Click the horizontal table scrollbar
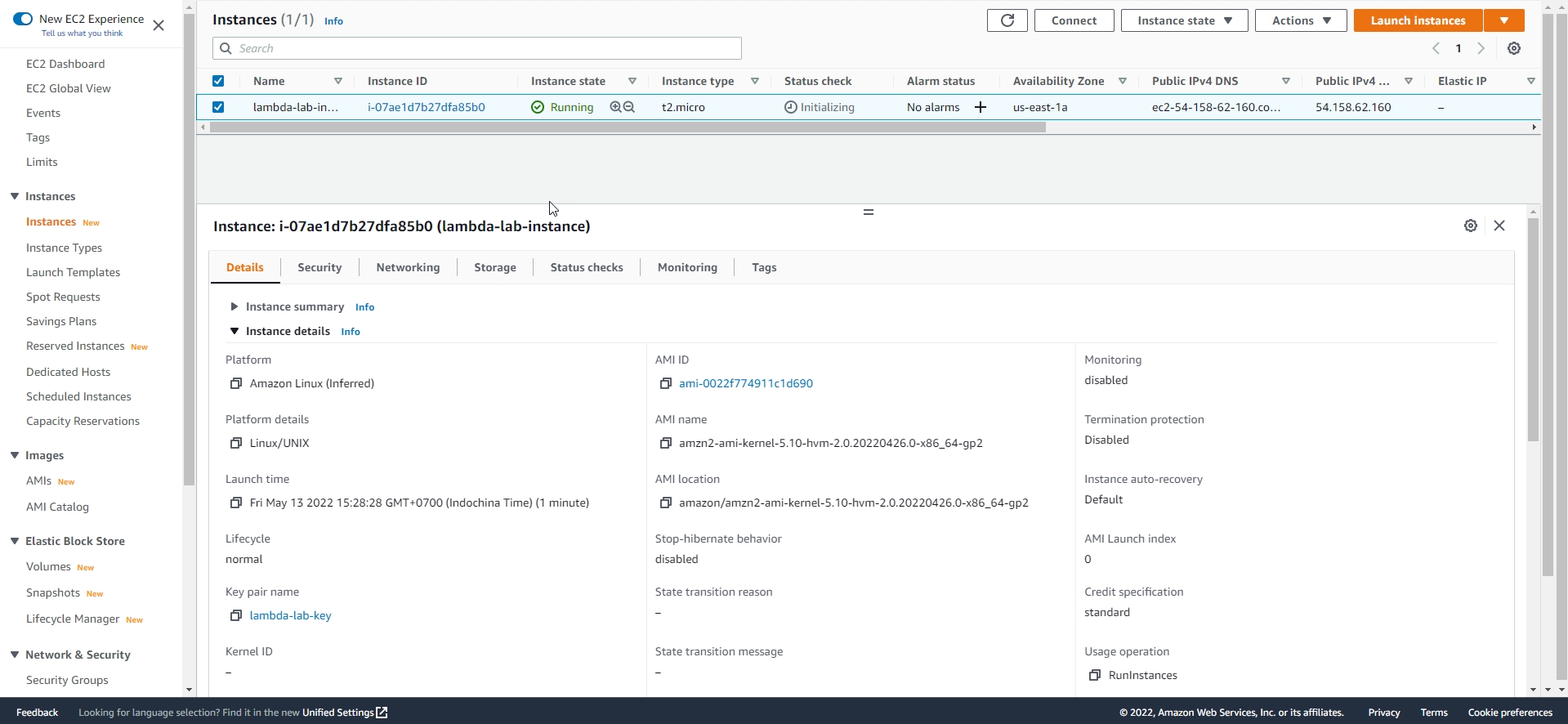 point(627,127)
